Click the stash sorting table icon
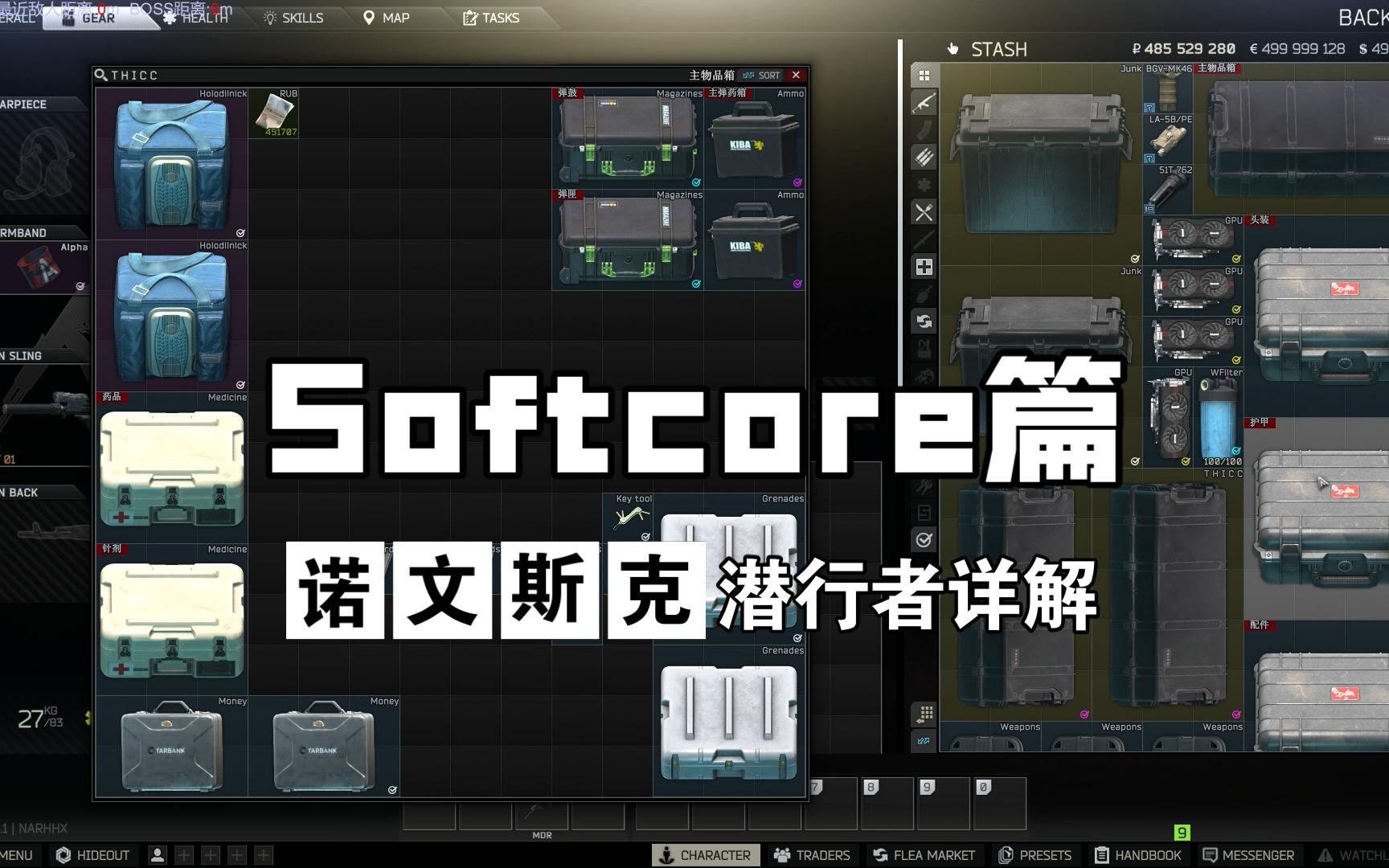 pyautogui.click(x=924, y=714)
